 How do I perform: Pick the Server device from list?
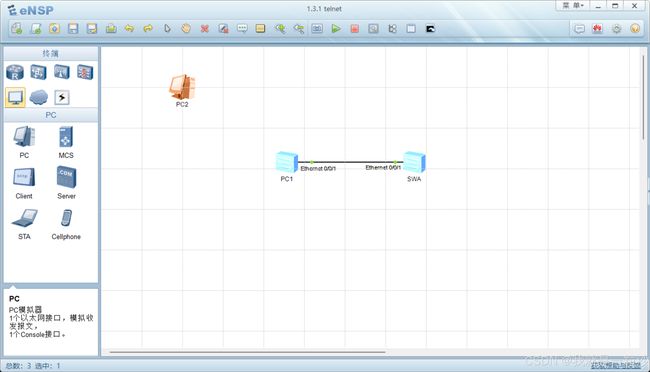tap(66, 183)
